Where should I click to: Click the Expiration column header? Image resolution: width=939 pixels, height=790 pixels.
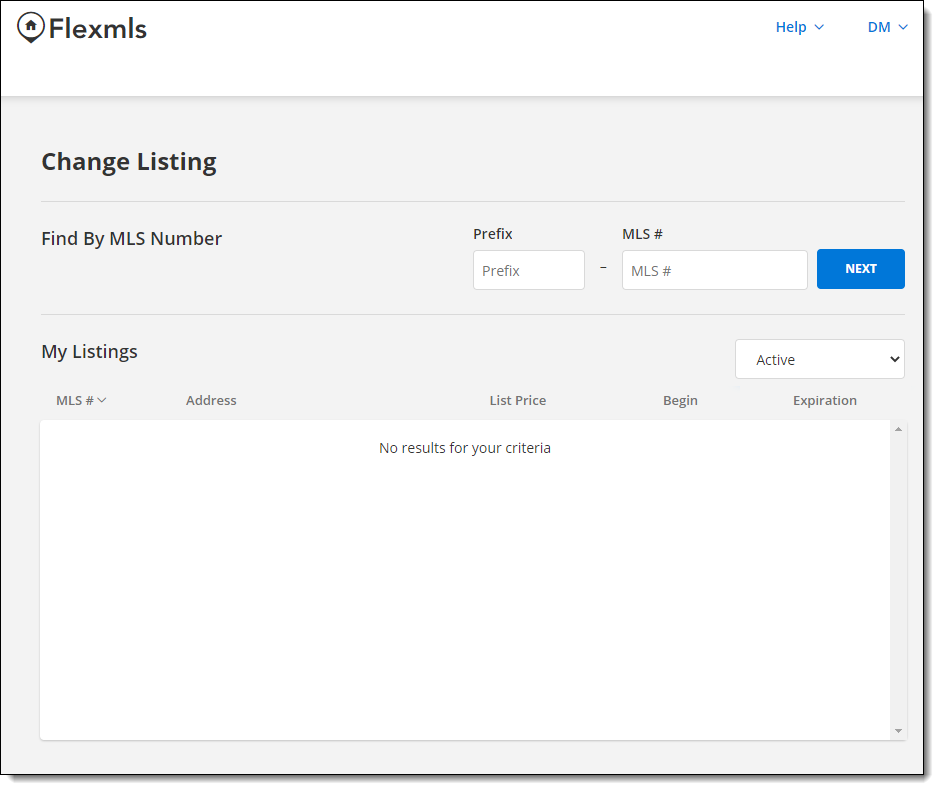825,400
